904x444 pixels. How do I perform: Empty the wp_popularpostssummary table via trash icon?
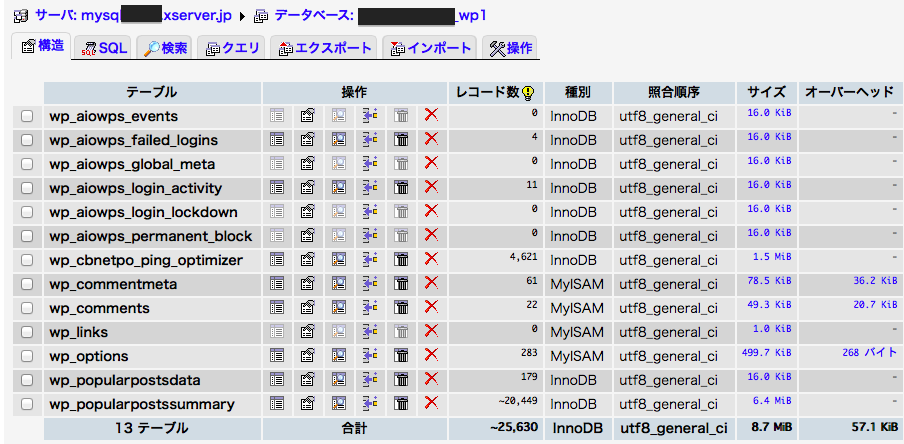coord(401,404)
